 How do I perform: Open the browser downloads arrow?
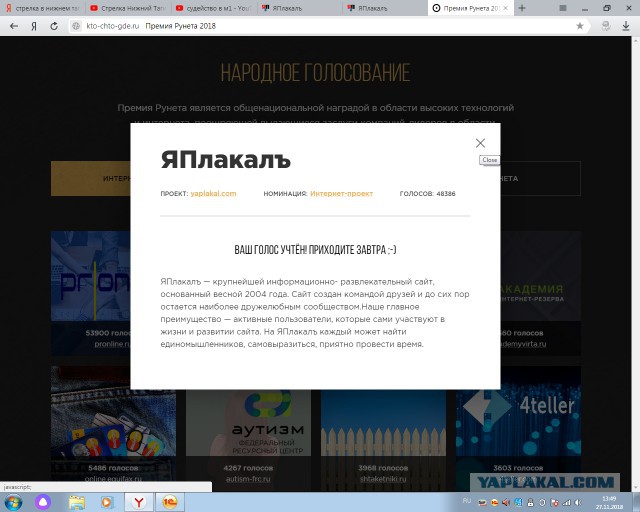click(626, 26)
